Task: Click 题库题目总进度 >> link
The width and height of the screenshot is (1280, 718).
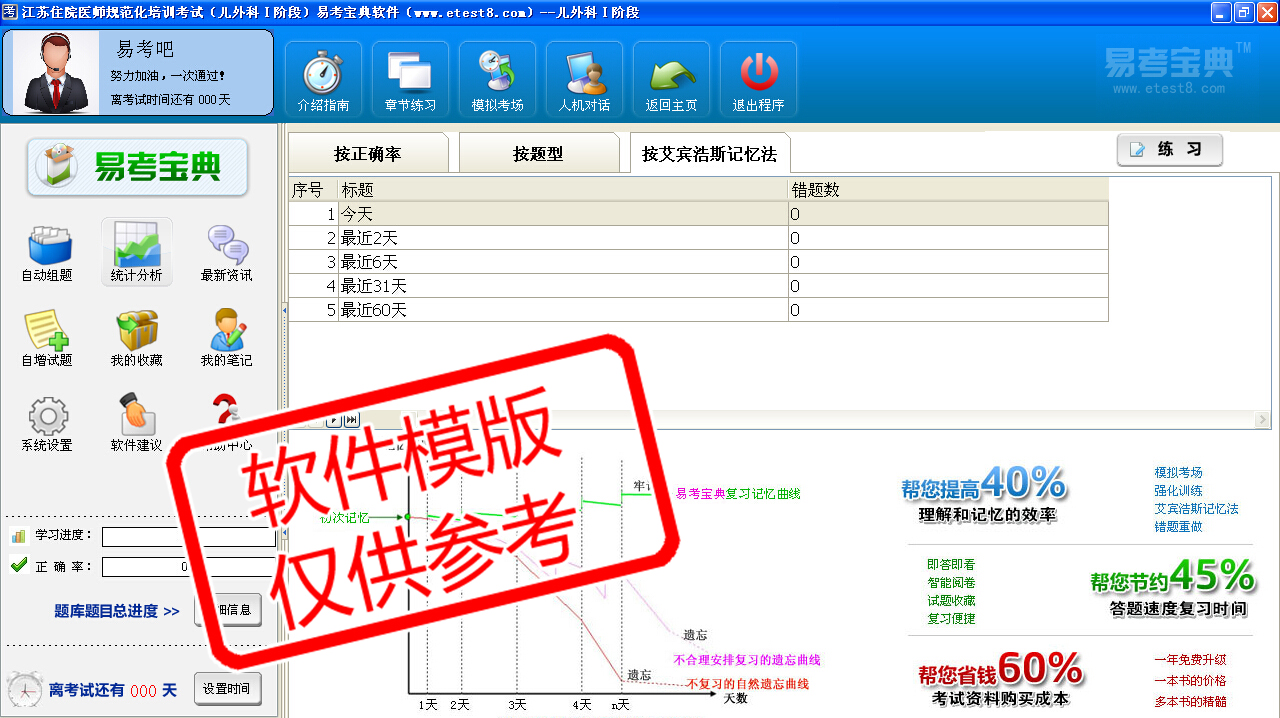Action: tap(117, 611)
